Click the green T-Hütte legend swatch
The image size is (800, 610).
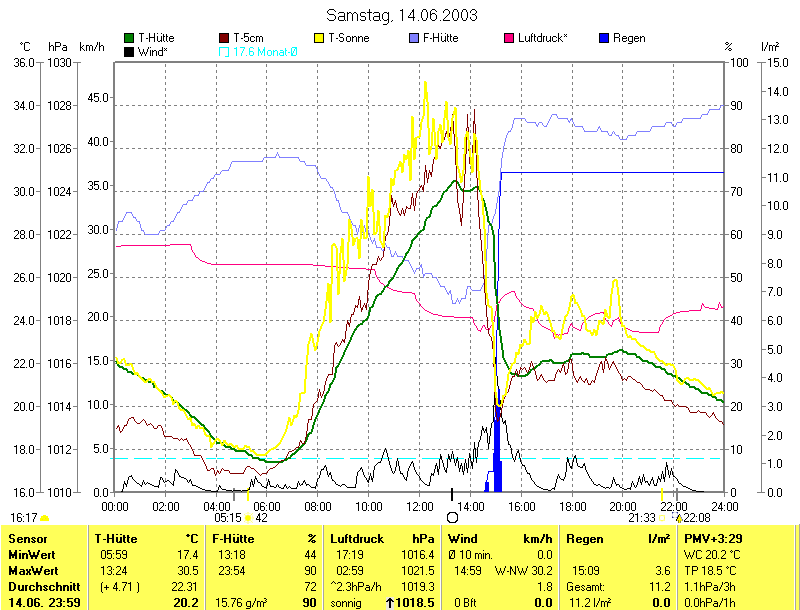130,38
